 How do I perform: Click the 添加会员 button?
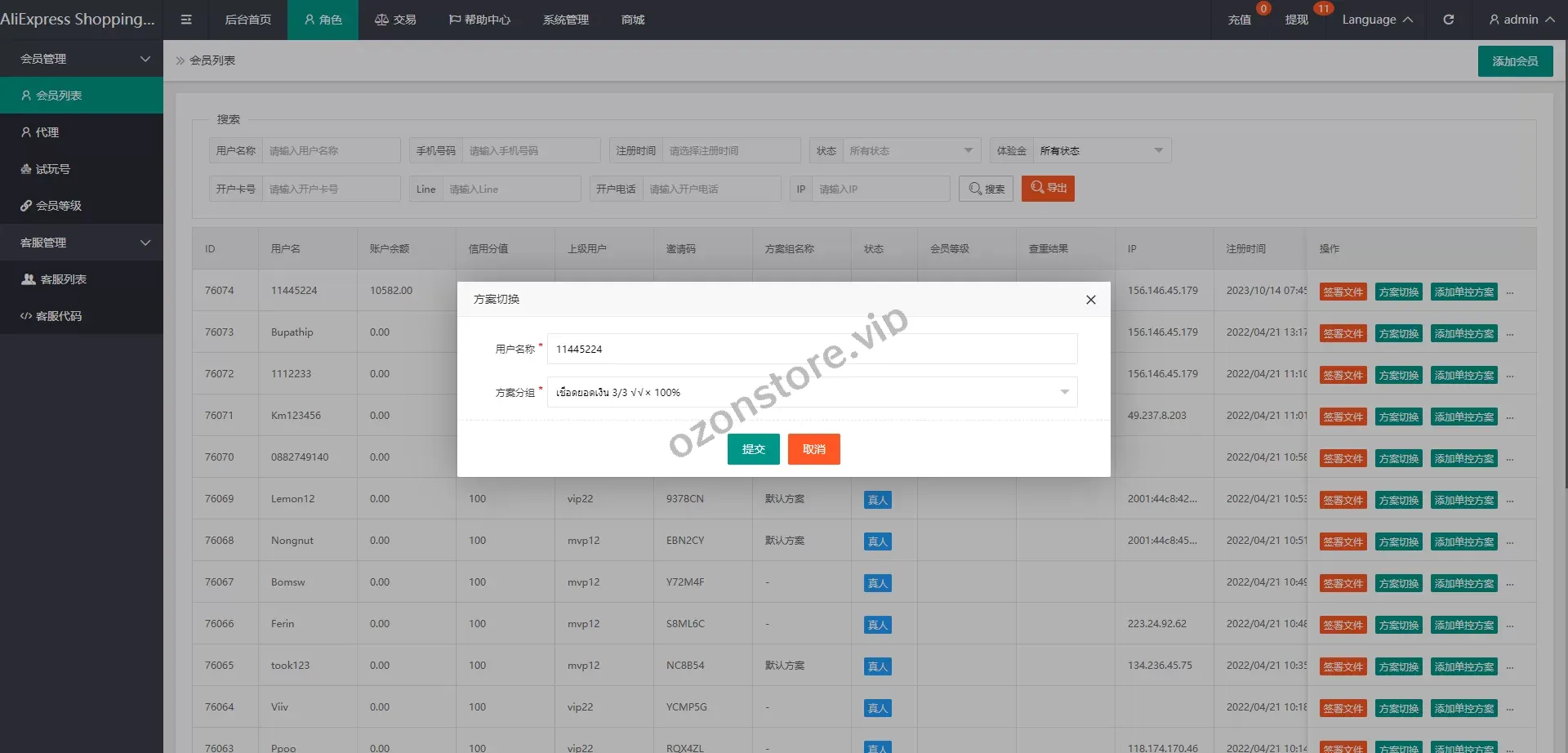pyautogui.click(x=1515, y=61)
